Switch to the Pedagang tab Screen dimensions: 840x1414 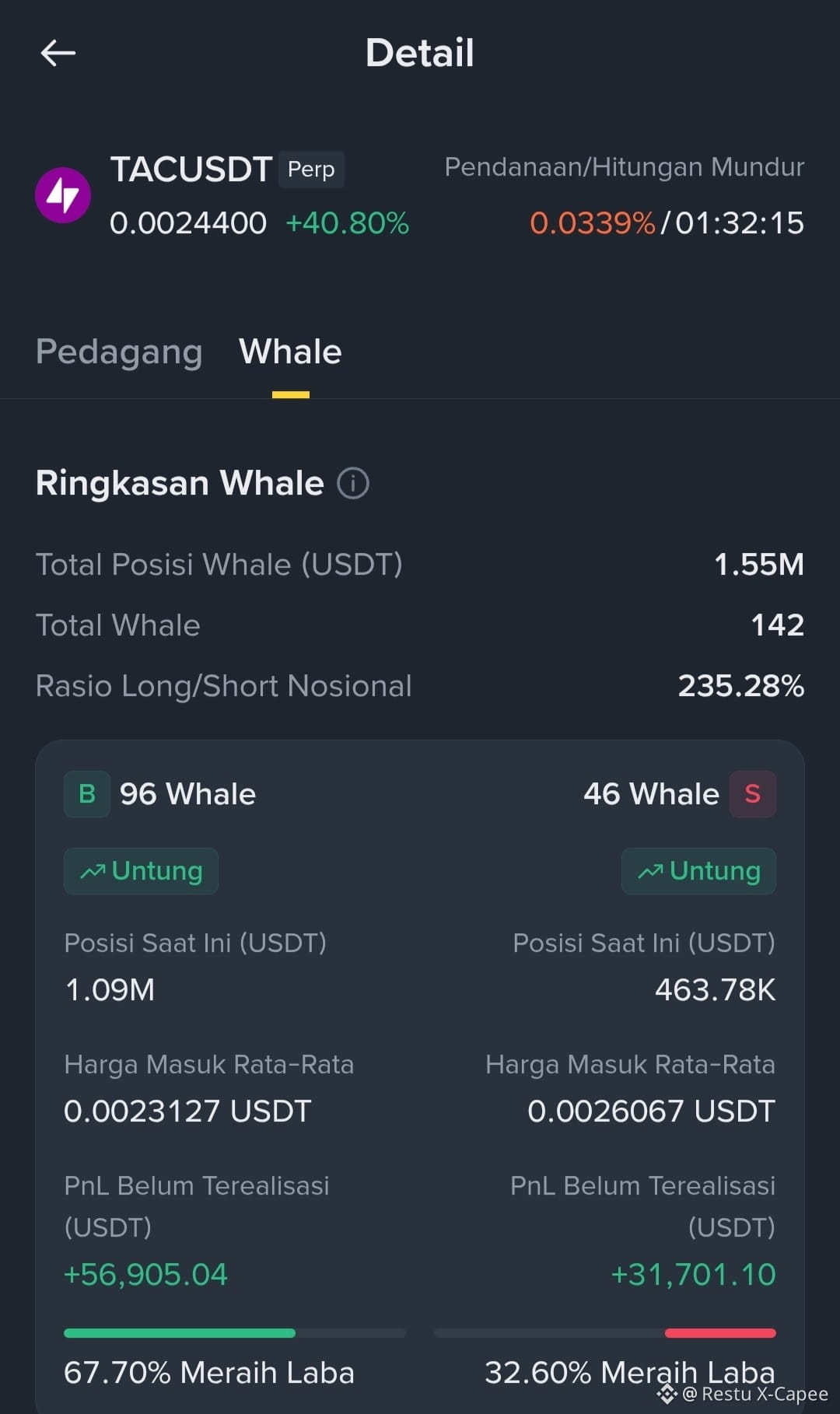click(x=119, y=352)
